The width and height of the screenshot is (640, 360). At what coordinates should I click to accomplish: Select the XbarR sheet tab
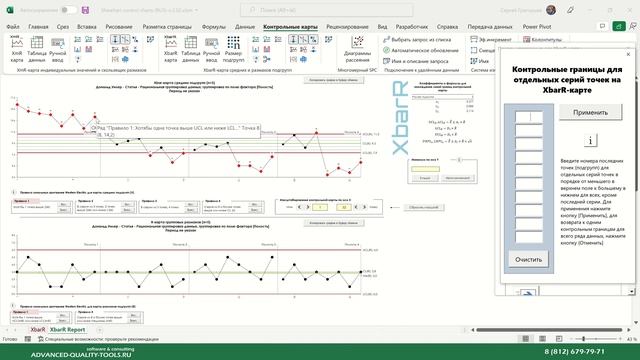click(x=38, y=330)
